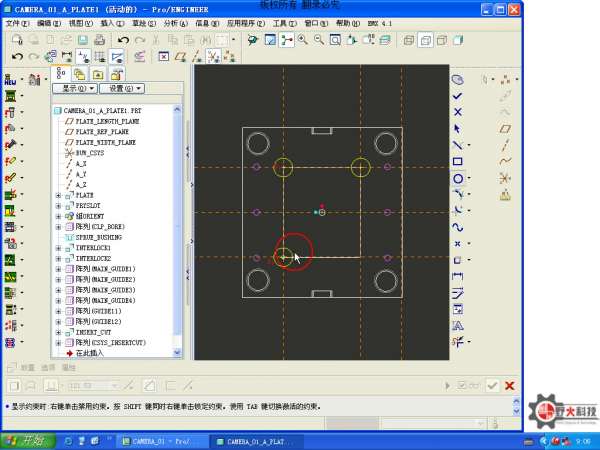Select the Dimension tool in sketcher toolbar
Screen dimensions: 600x450
click(x=457, y=276)
